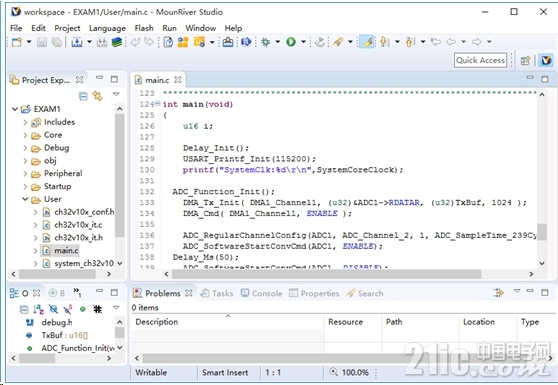The height and width of the screenshot is (385, 558).
Task: Click the Resource column header
Action: coord(353,322)
